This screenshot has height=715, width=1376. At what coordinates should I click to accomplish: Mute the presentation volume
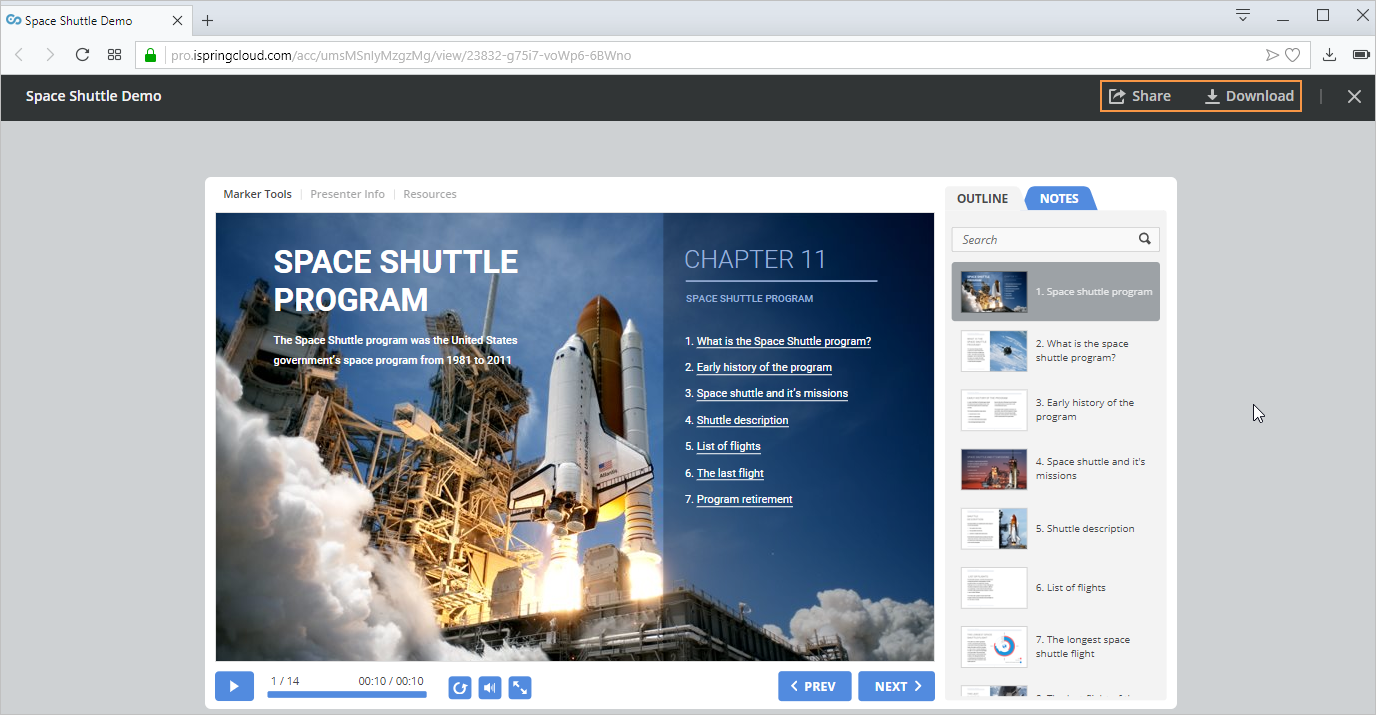pyautogui.click(x=490, y=687)
